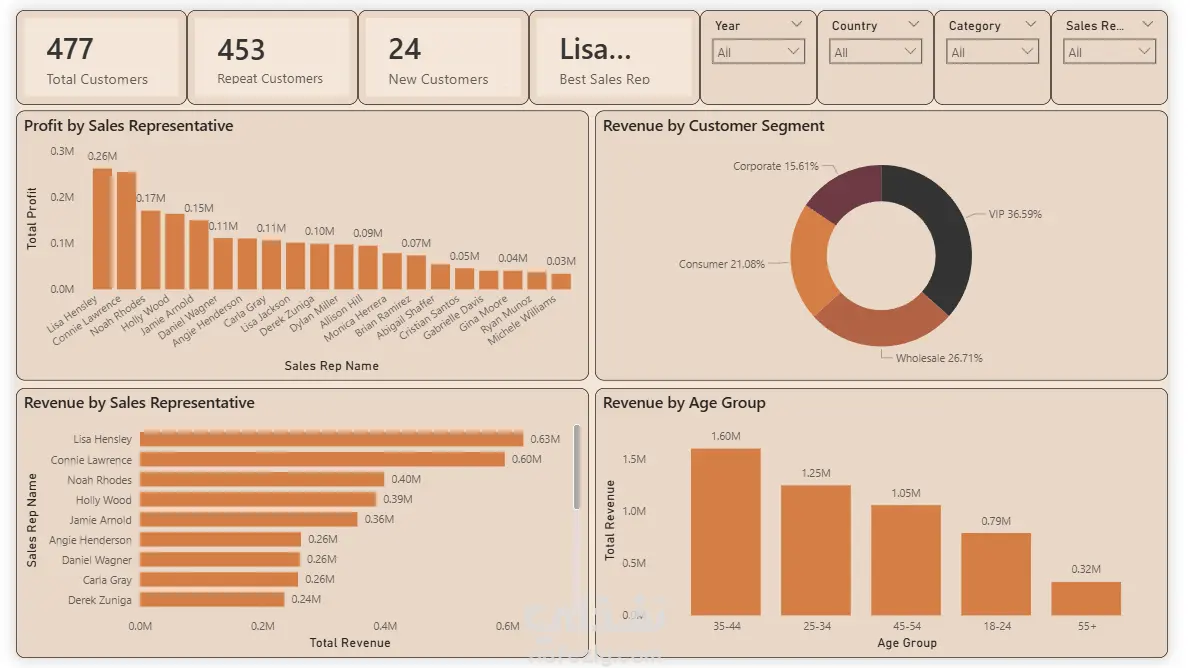Expand the Sales Rep slicer header chevron
Viewport: 1190px width, 668px height.
(x=1148, y=24)
